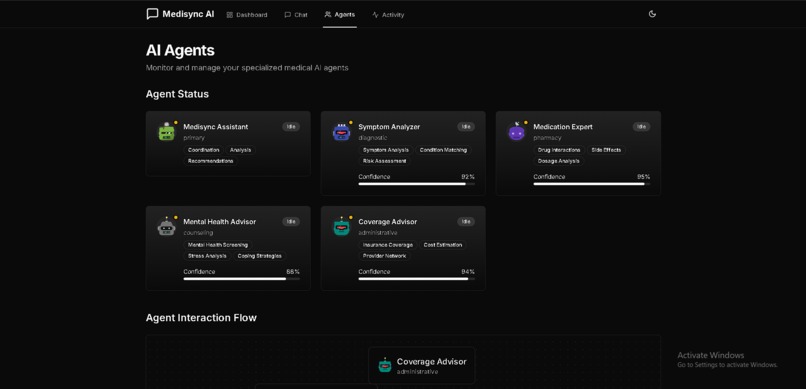Click the Idle badge on Medisync Assistant
This screenshot has width=806, height=389.
(x=291, y=126)
